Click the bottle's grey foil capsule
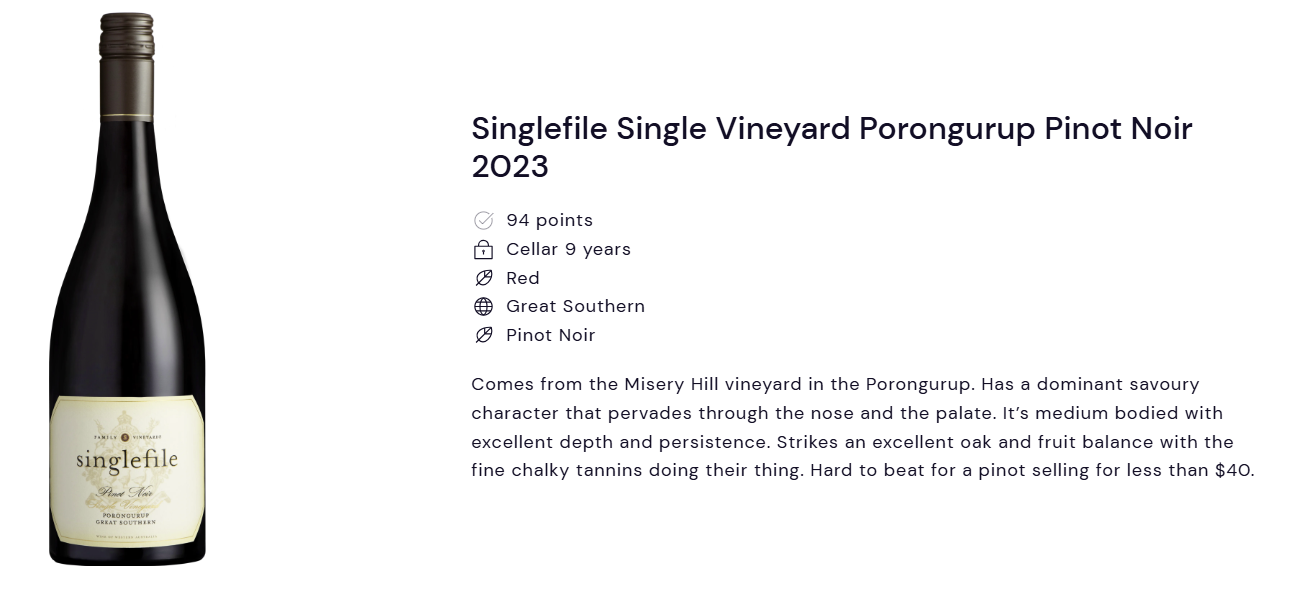The height and width of the screenshot is (597, 1301). click(127, 64)
